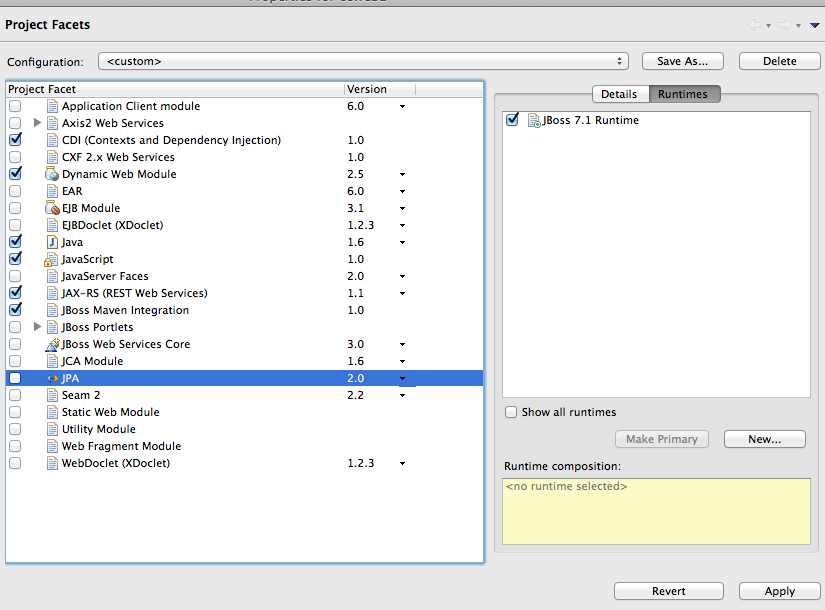825x610 pixels.
Task: Uncheck JBoss Maven Integration checkbox
Action: point(15,310)
